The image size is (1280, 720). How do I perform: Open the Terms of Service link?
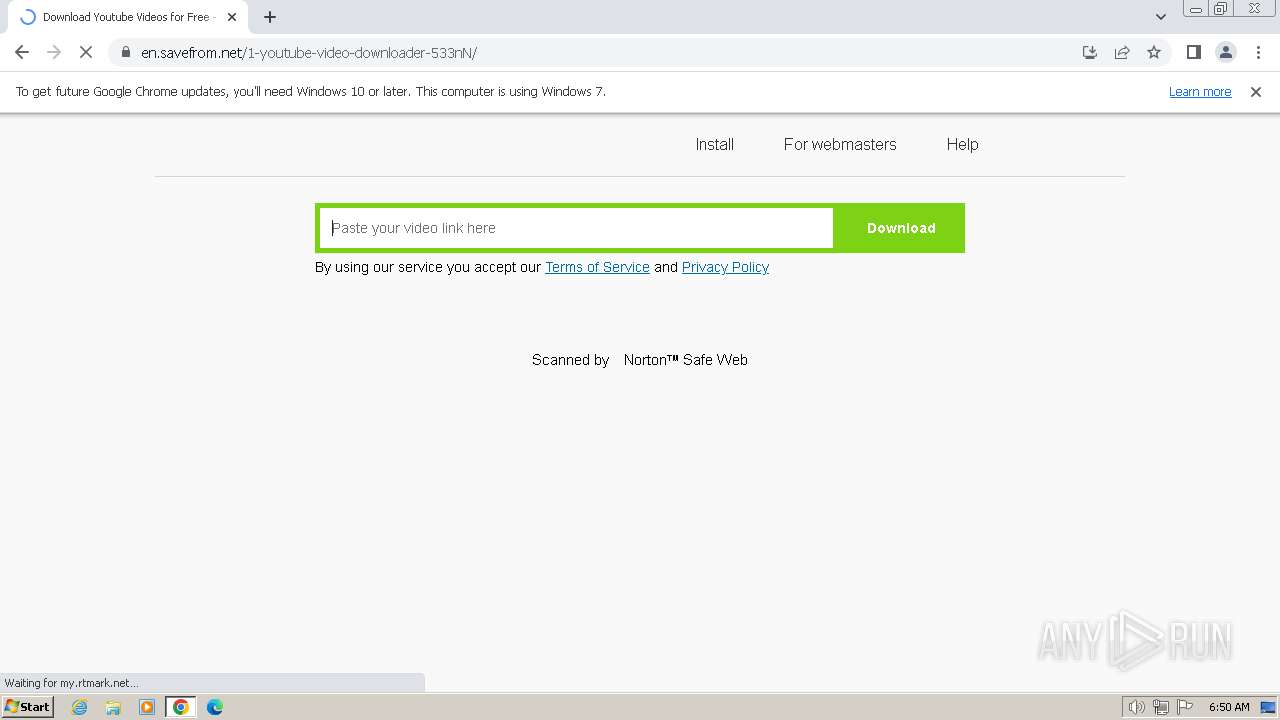click(x=597, y=267)
